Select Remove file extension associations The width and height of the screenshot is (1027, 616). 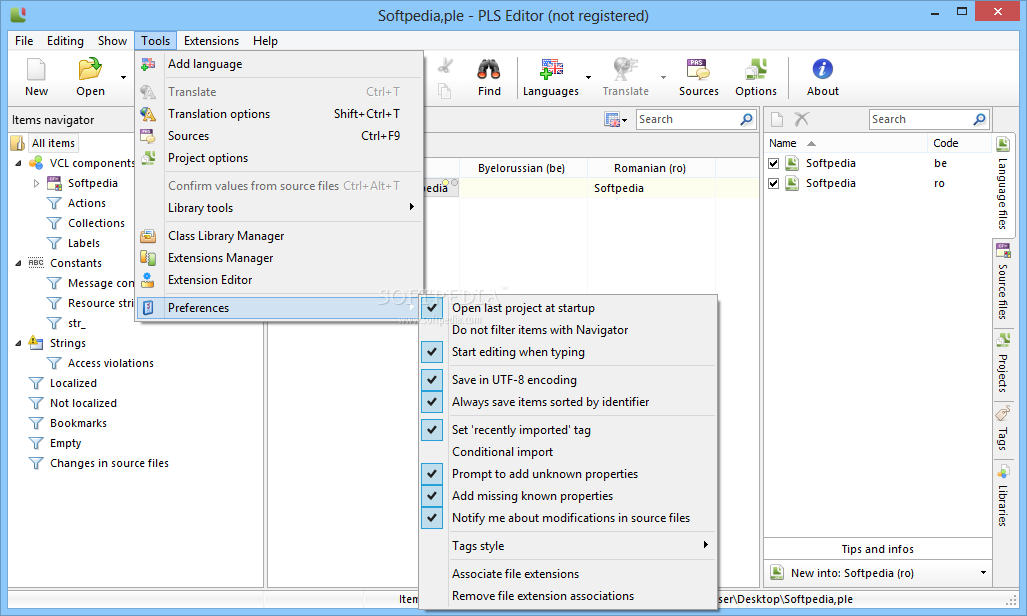(x=568, y=596)
